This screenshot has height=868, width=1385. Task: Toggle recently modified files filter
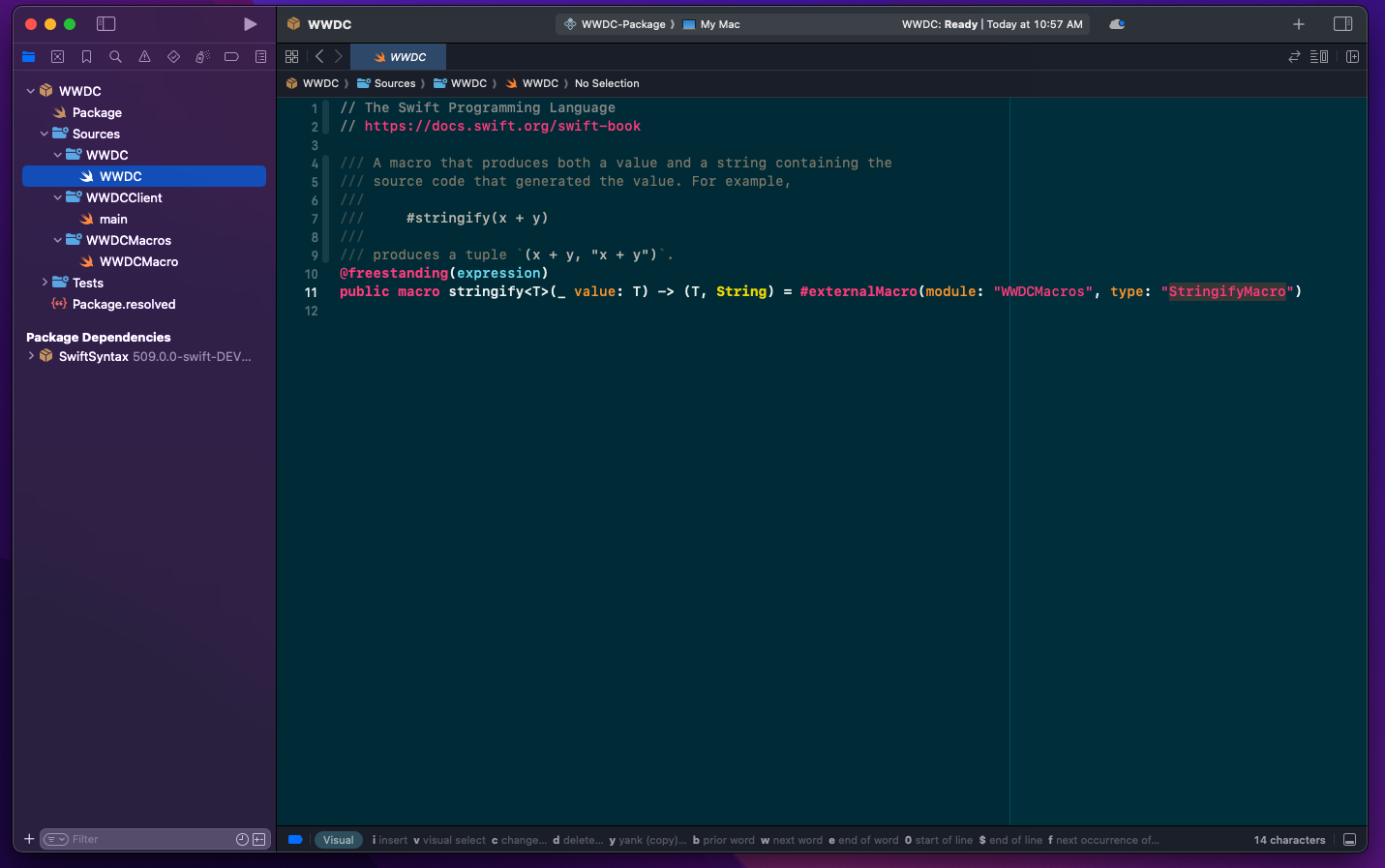tap(242, 839)
